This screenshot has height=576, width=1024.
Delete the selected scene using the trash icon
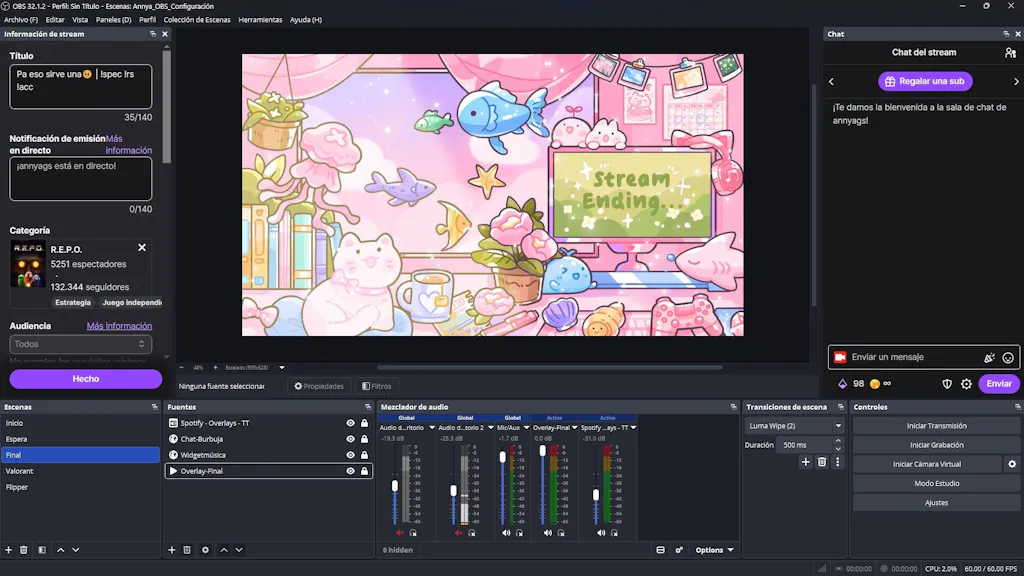[x=24, y=550]
